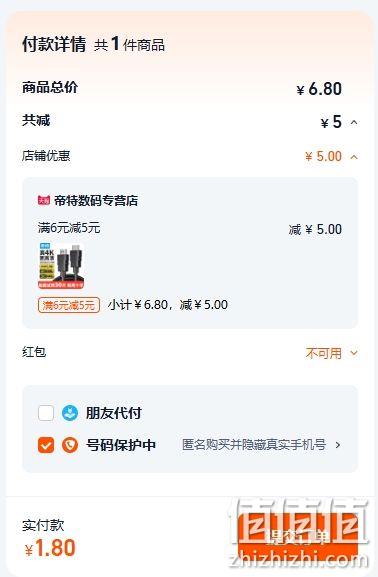Click the 满6元减5元 promotion description text

pos(69,228)
